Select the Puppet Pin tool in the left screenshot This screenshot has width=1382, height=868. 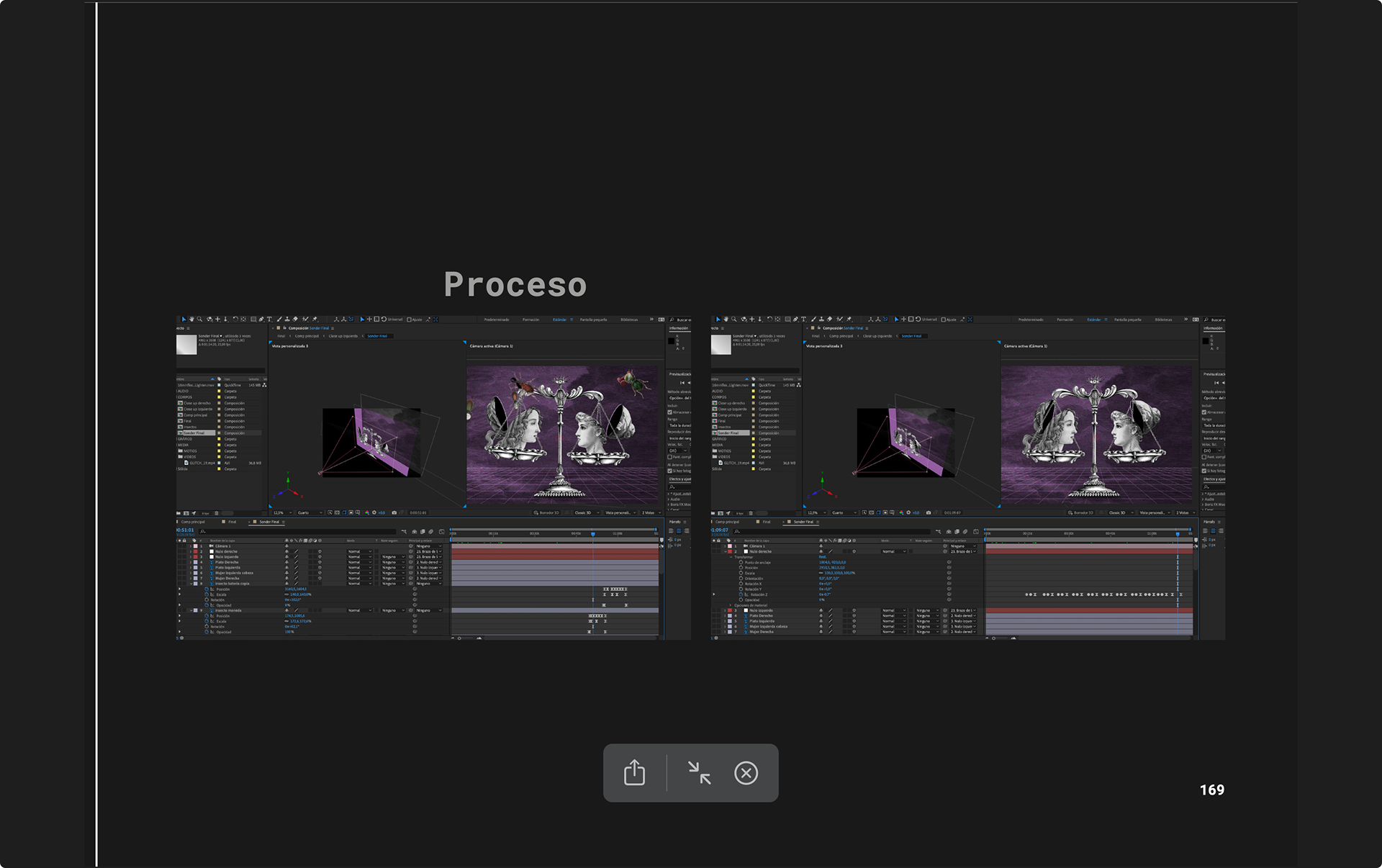[315, 319]
